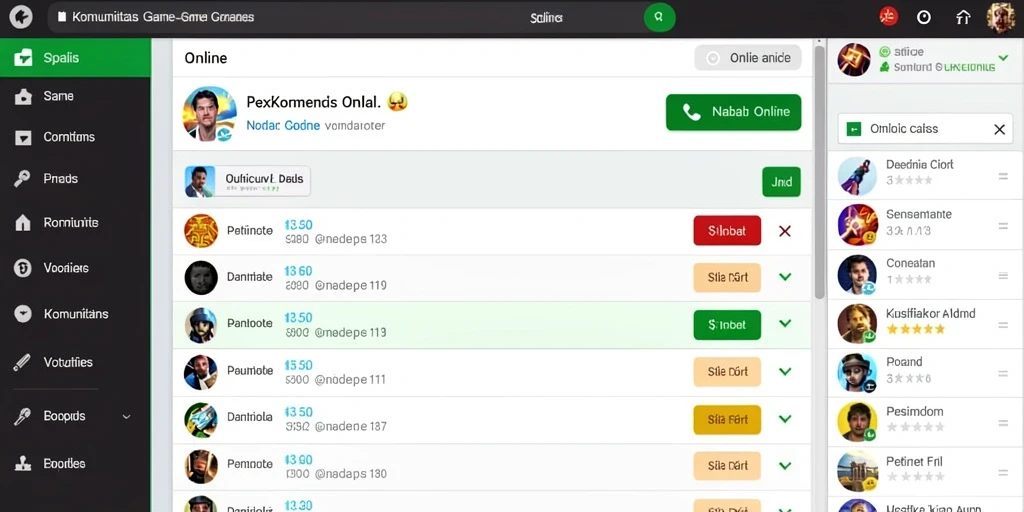Click the Pantoote helmet avatar
Screen dimensions: 1024x512
201,325
